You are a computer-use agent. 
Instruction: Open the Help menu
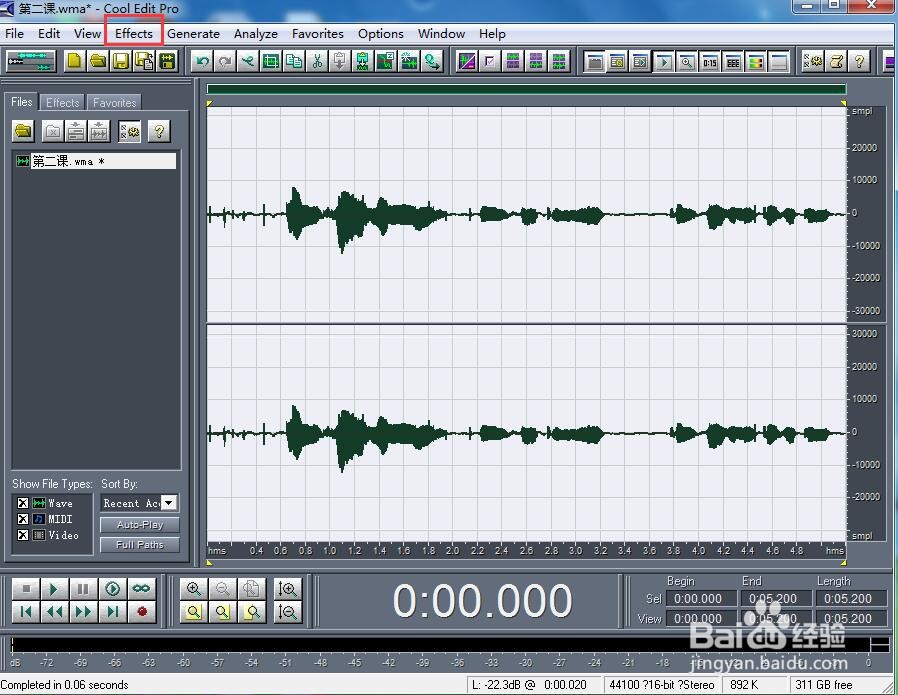(493, 34)
